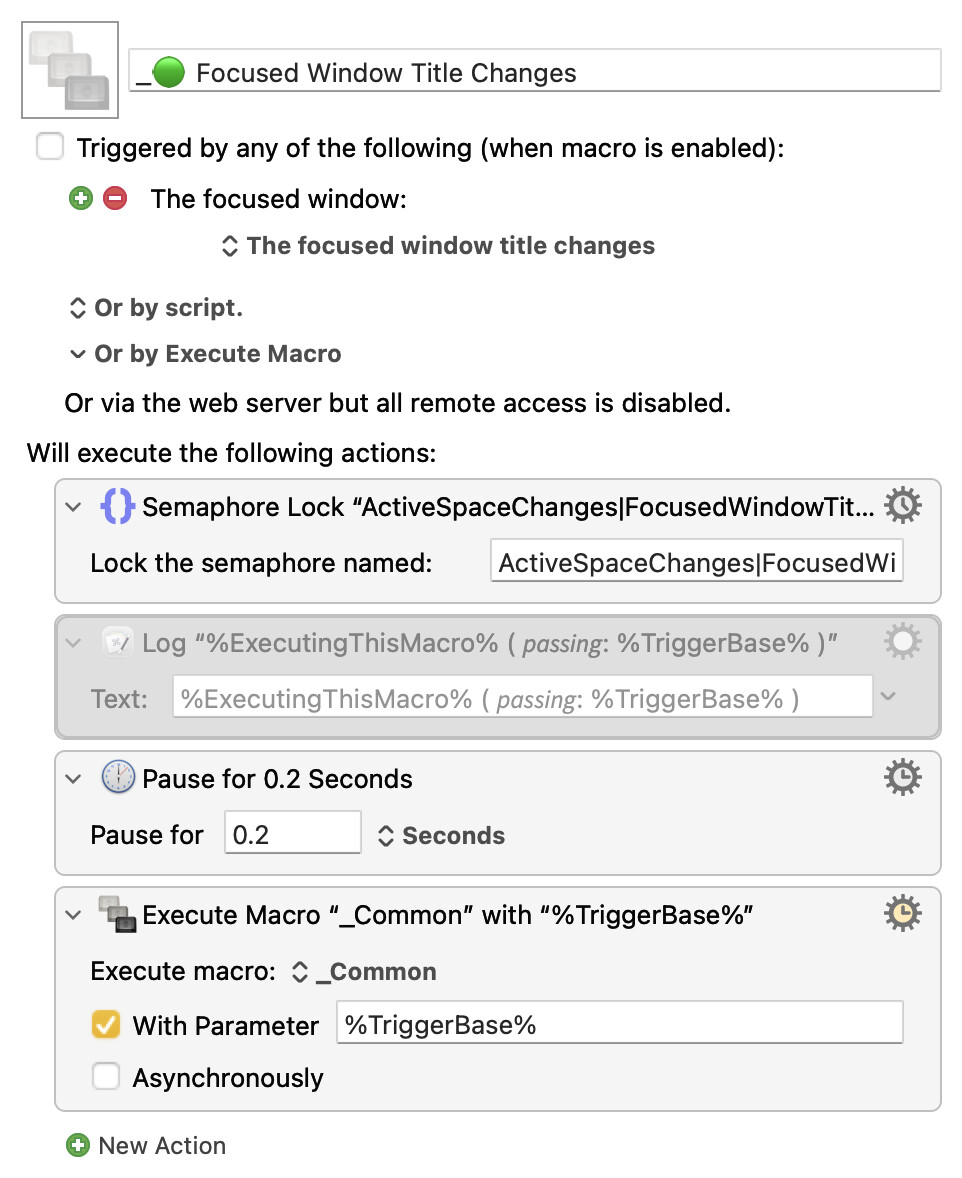This screenshot has height=1178, width=962.
Task: Open the Pause action gear menu
Action: tap(903, 778)
